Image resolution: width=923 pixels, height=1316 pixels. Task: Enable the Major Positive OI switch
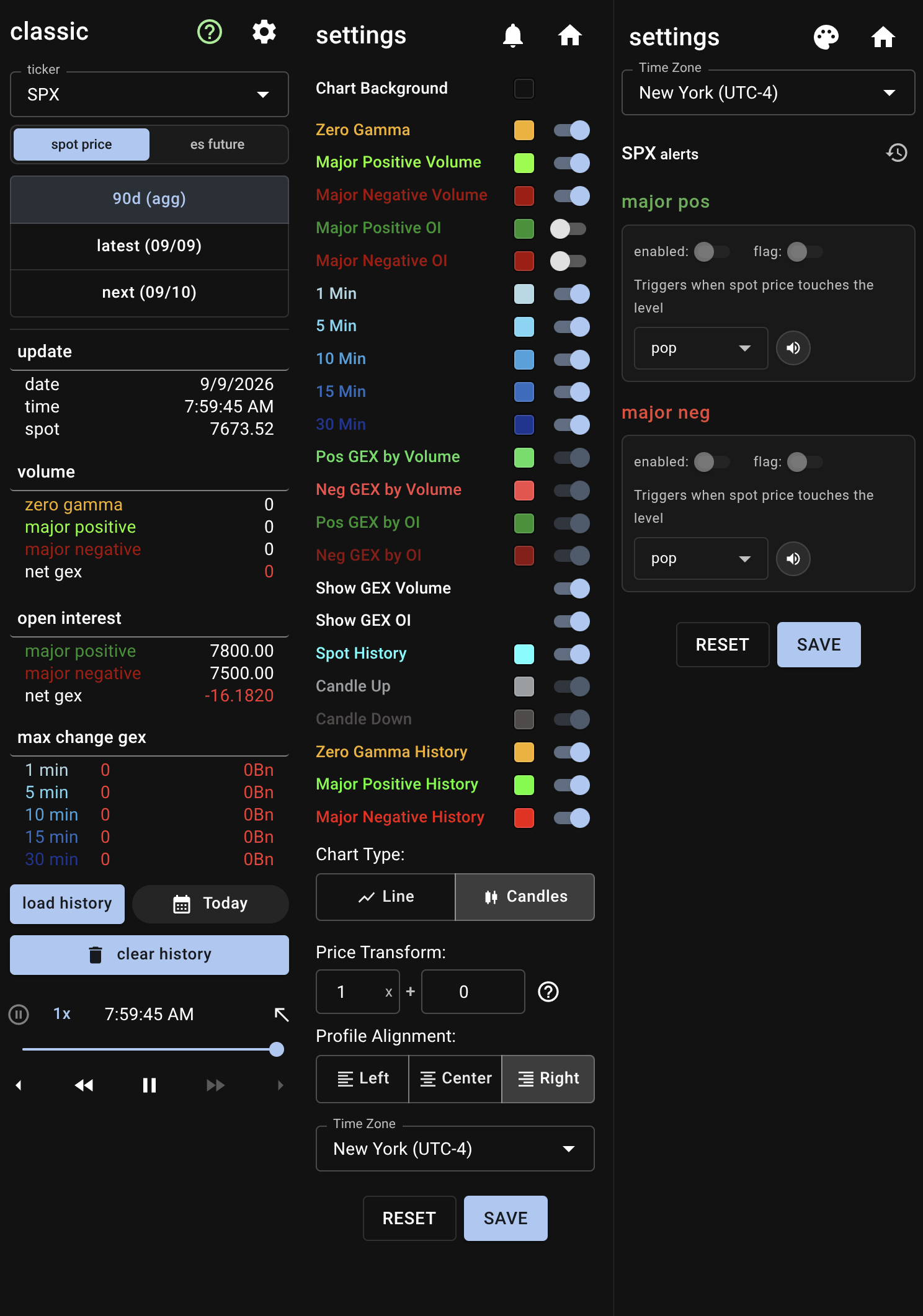tap(568, 228)
